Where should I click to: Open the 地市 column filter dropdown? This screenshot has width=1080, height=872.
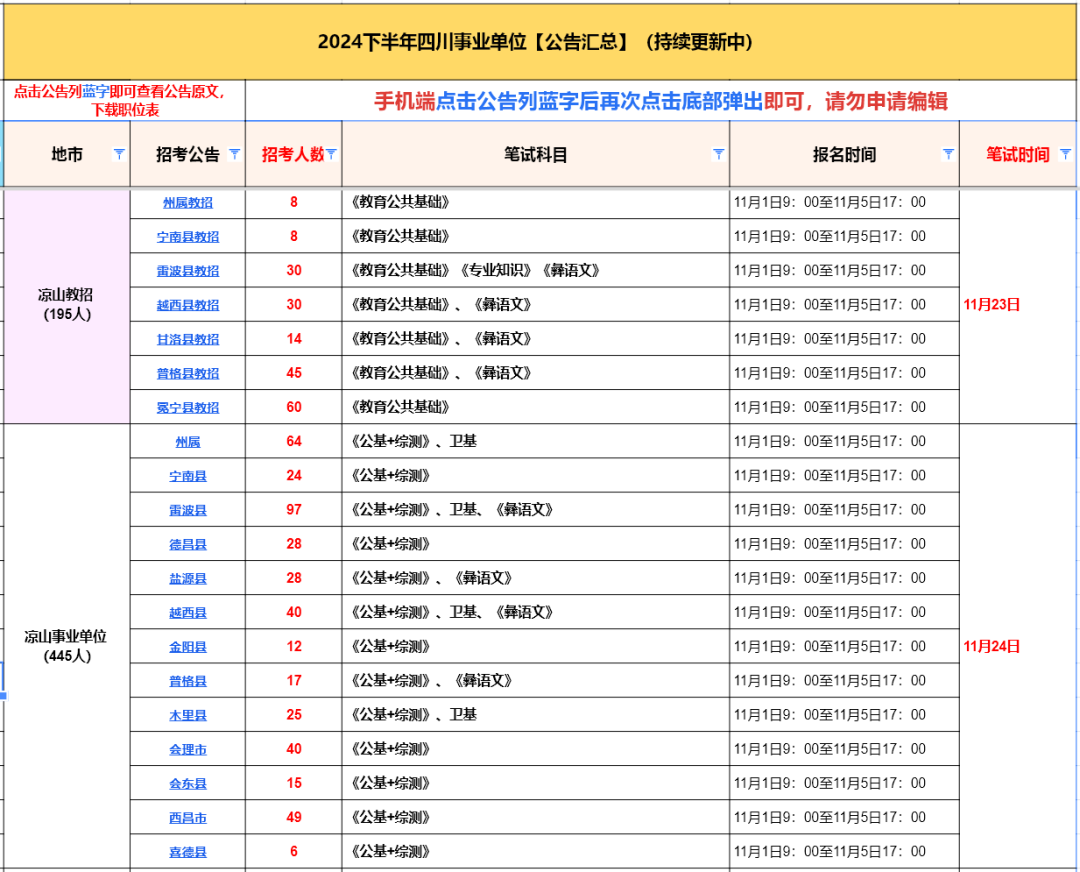(119, 154)
